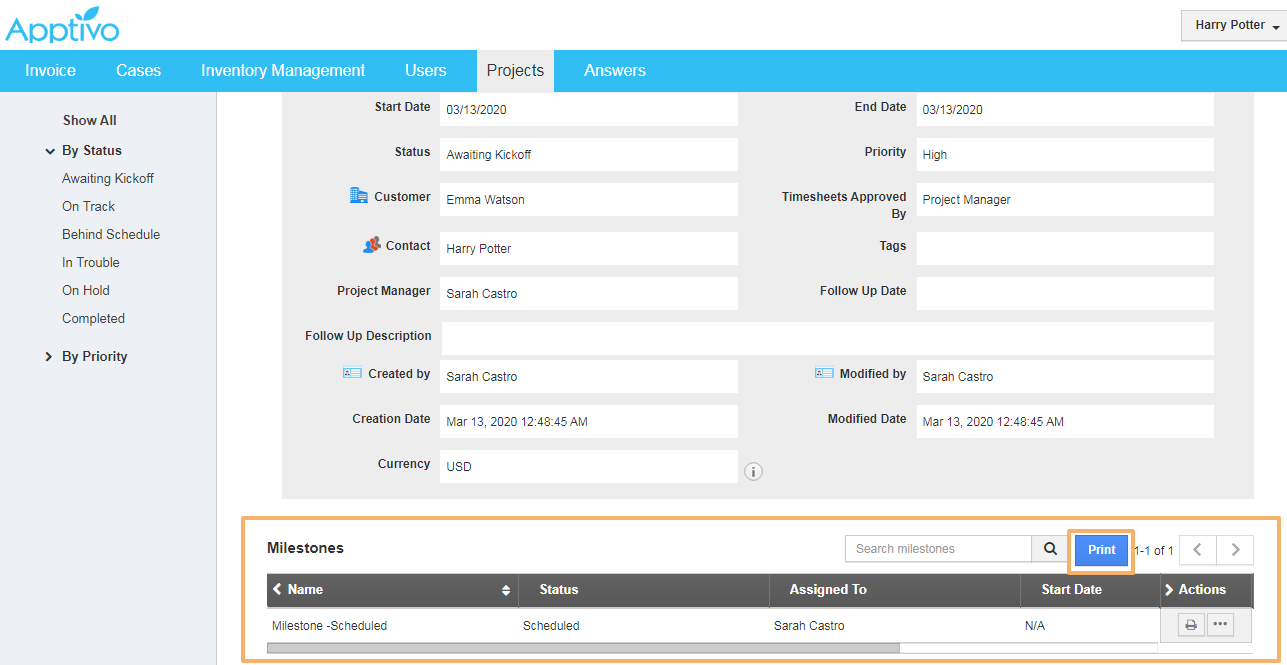Open the Inventory Management tab
Screen dimensions: 1287x665
pos(283,70)
